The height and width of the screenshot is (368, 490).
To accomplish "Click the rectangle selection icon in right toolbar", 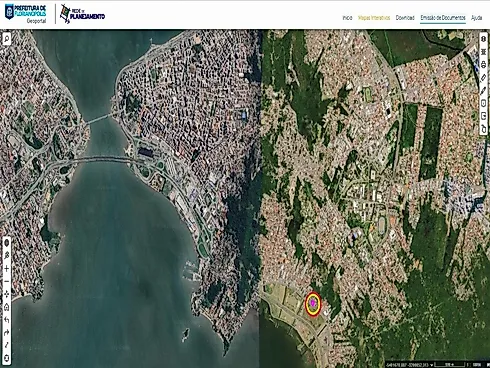I will click(483, 103).
